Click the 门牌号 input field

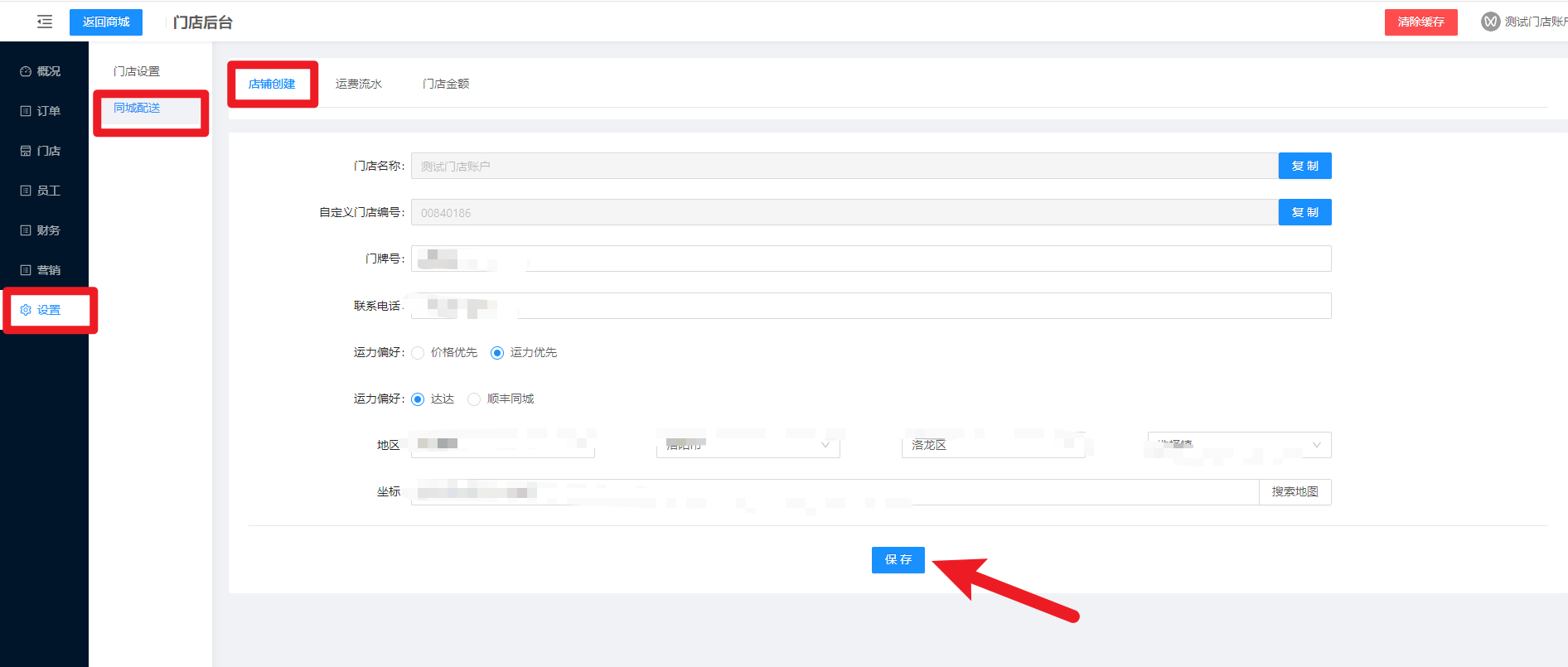pyautogui.click(x=870, y=259)
